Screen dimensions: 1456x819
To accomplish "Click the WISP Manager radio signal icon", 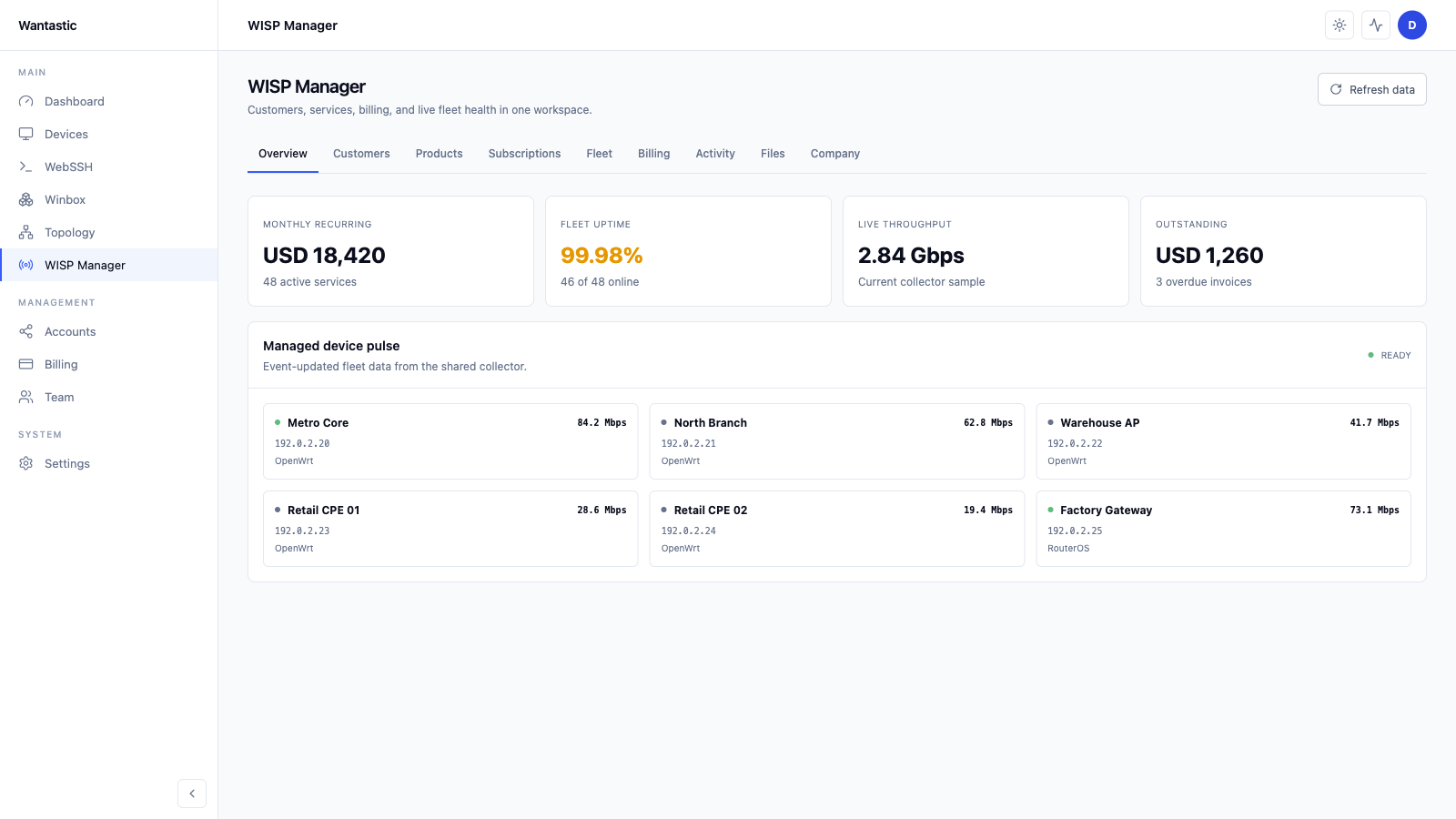I will tap(25, 265).
